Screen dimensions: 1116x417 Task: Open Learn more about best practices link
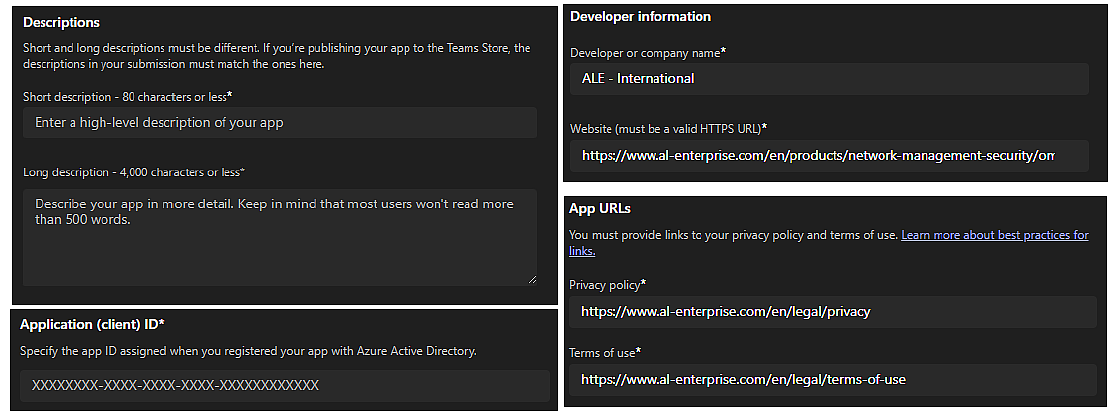click(994, 235)
